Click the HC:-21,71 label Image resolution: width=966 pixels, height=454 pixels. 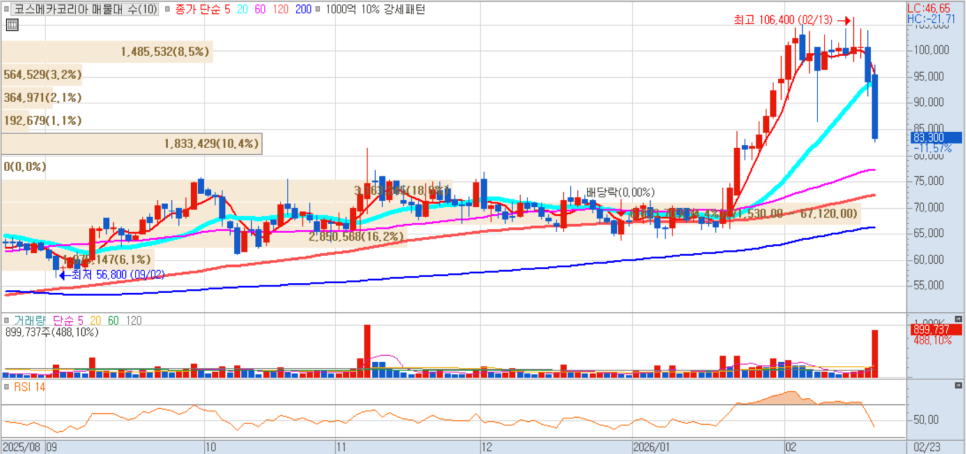930,20
